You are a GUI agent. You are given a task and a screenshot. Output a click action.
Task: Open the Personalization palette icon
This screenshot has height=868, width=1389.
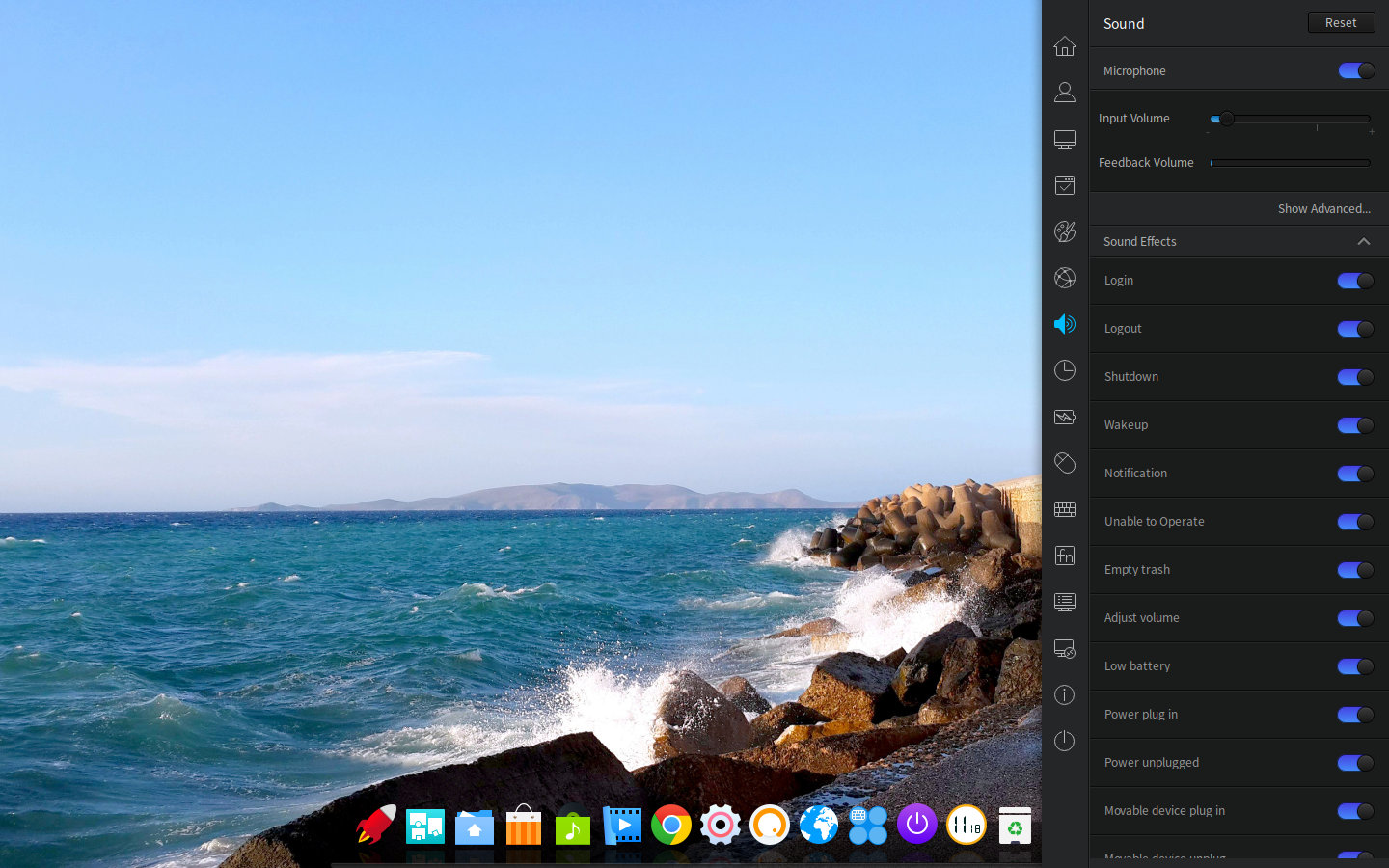click(x=1065, y=231)
